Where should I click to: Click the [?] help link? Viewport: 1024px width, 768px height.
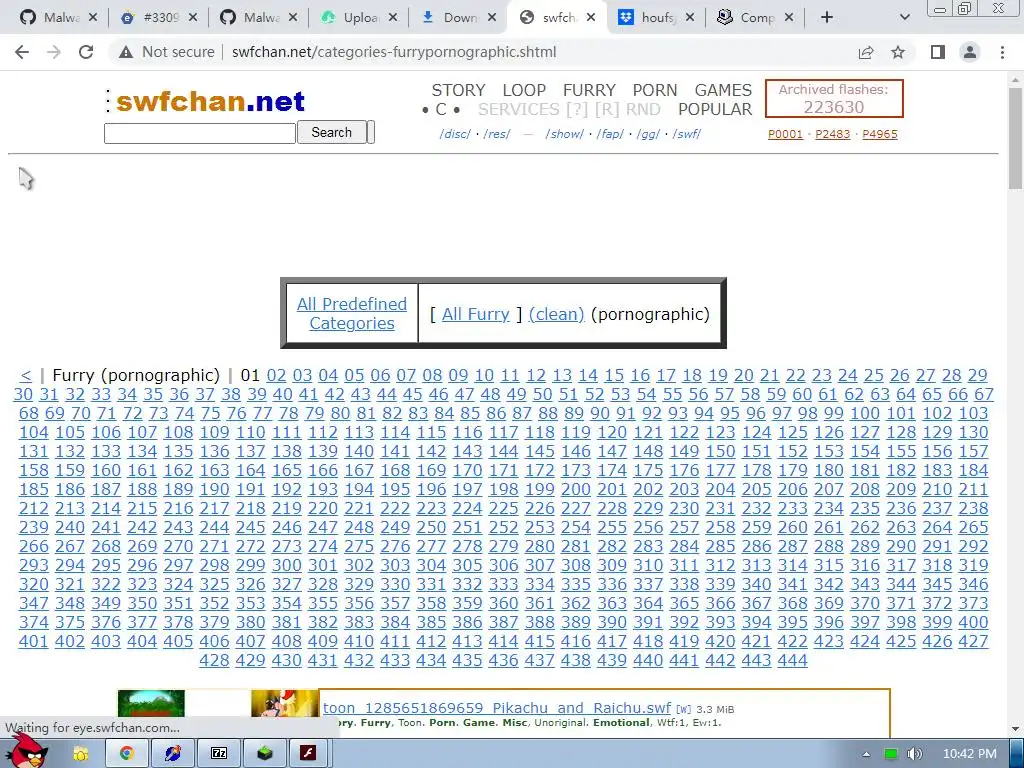point(577,109)
